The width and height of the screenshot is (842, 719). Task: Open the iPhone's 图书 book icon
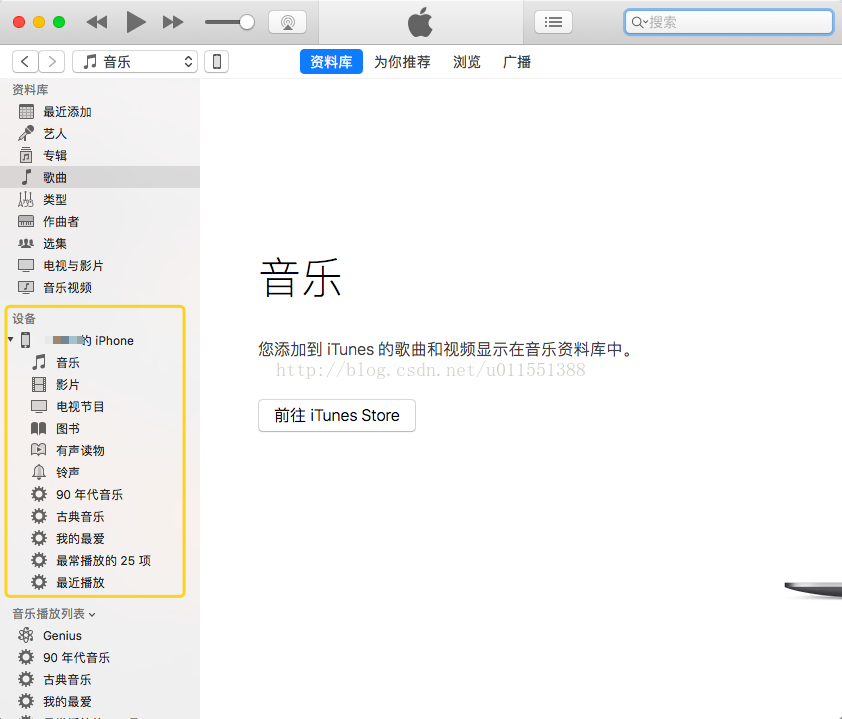coord(39,429)
